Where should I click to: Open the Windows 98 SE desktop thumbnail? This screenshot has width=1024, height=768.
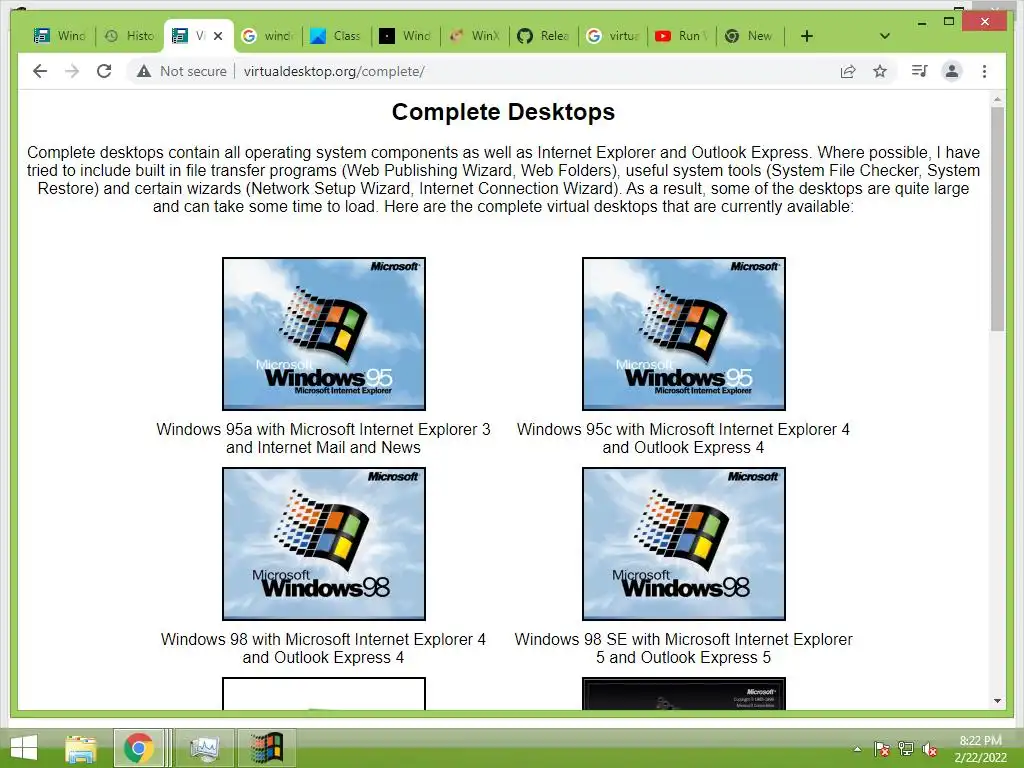(x=684, y=544)
